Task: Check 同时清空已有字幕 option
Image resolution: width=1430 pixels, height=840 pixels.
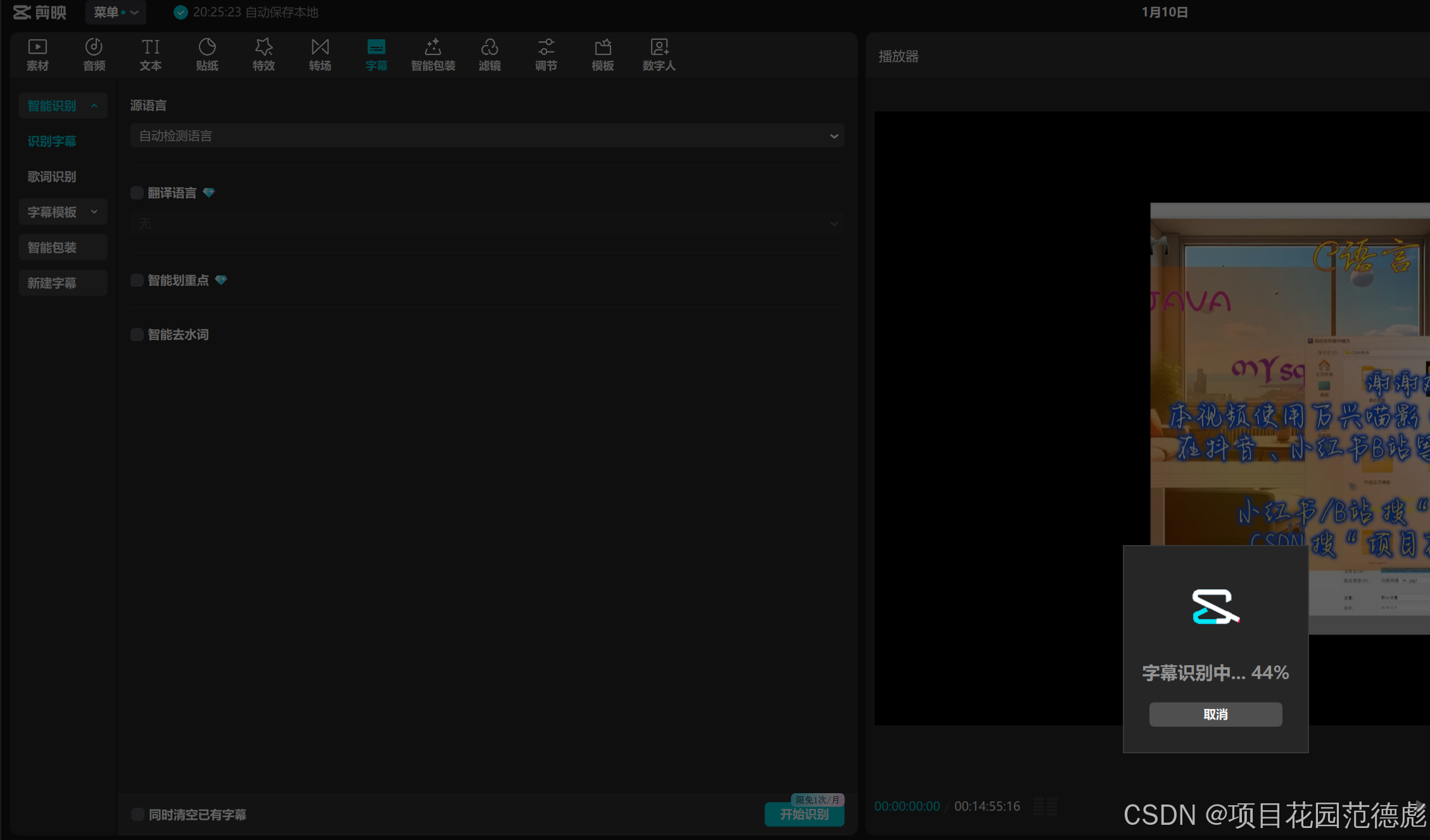Action: pos(137,814)
